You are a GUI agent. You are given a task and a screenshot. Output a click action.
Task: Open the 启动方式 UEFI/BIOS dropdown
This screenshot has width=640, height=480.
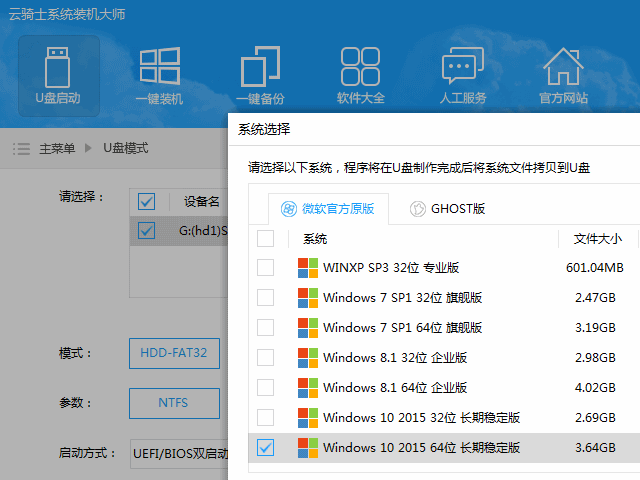(x=179, y=453)
